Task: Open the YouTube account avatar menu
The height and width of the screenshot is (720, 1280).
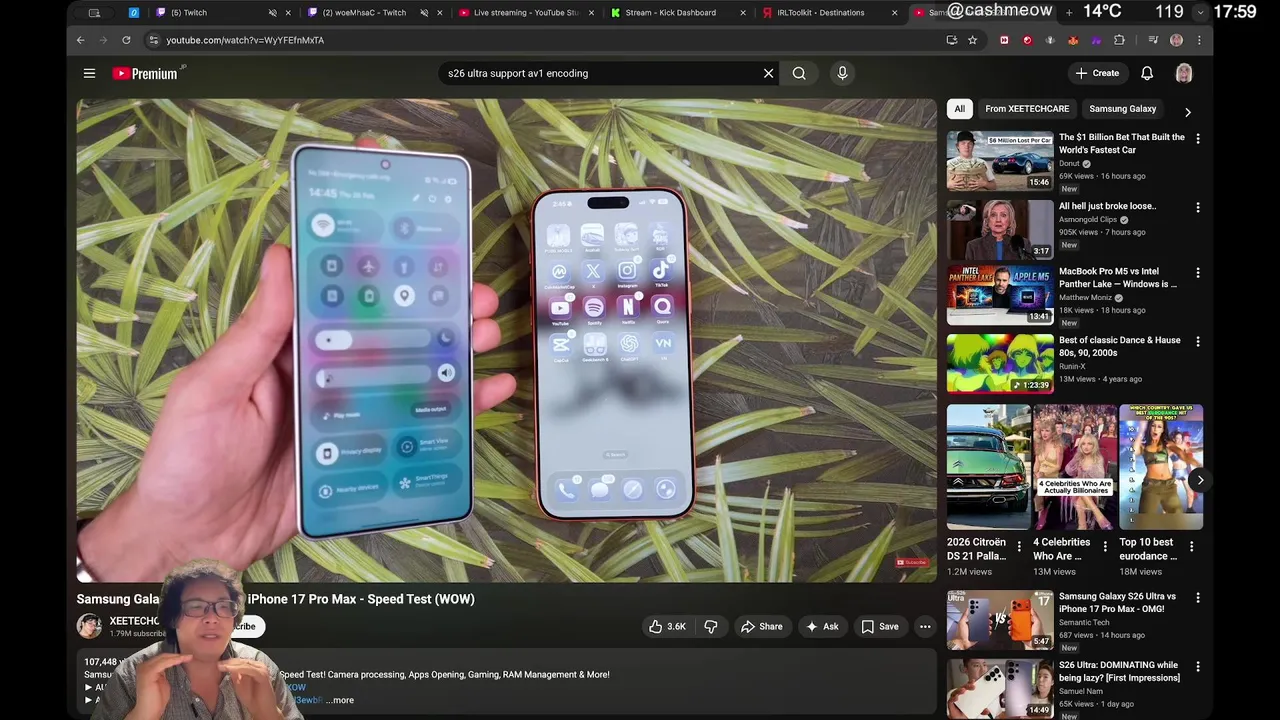Action: 1184,73
